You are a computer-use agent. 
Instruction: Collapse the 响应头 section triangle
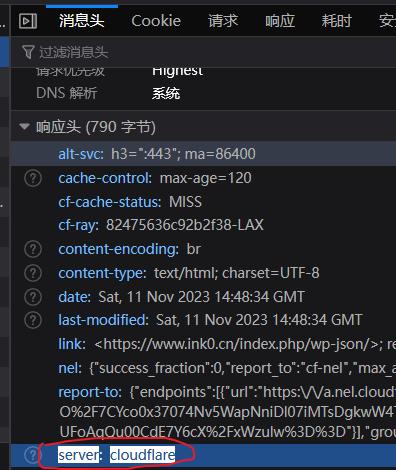coord(24,127)
